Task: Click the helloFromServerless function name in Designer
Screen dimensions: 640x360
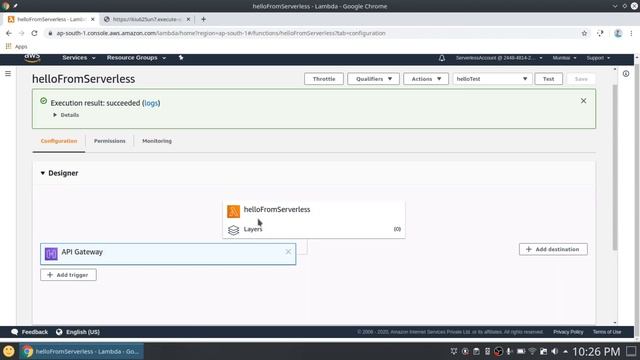Action: (277, 209)
